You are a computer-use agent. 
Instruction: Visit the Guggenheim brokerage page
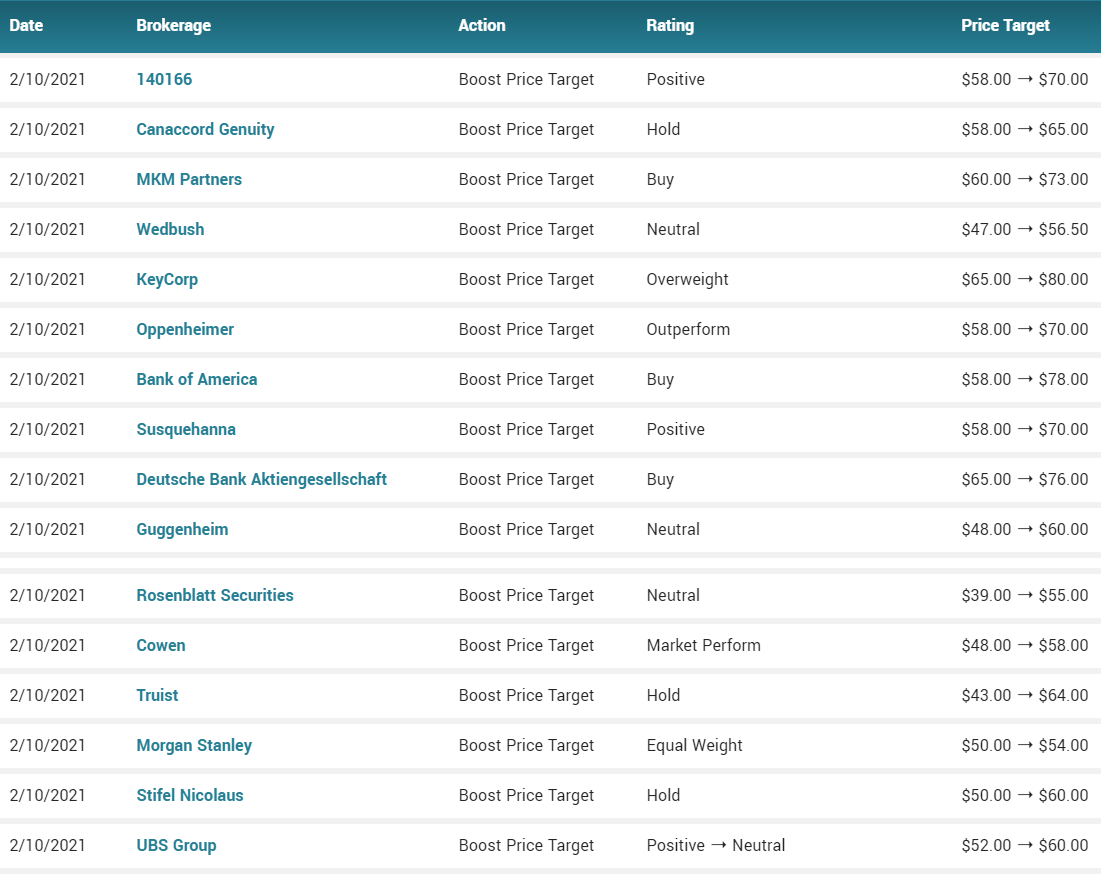pos(182,529)
